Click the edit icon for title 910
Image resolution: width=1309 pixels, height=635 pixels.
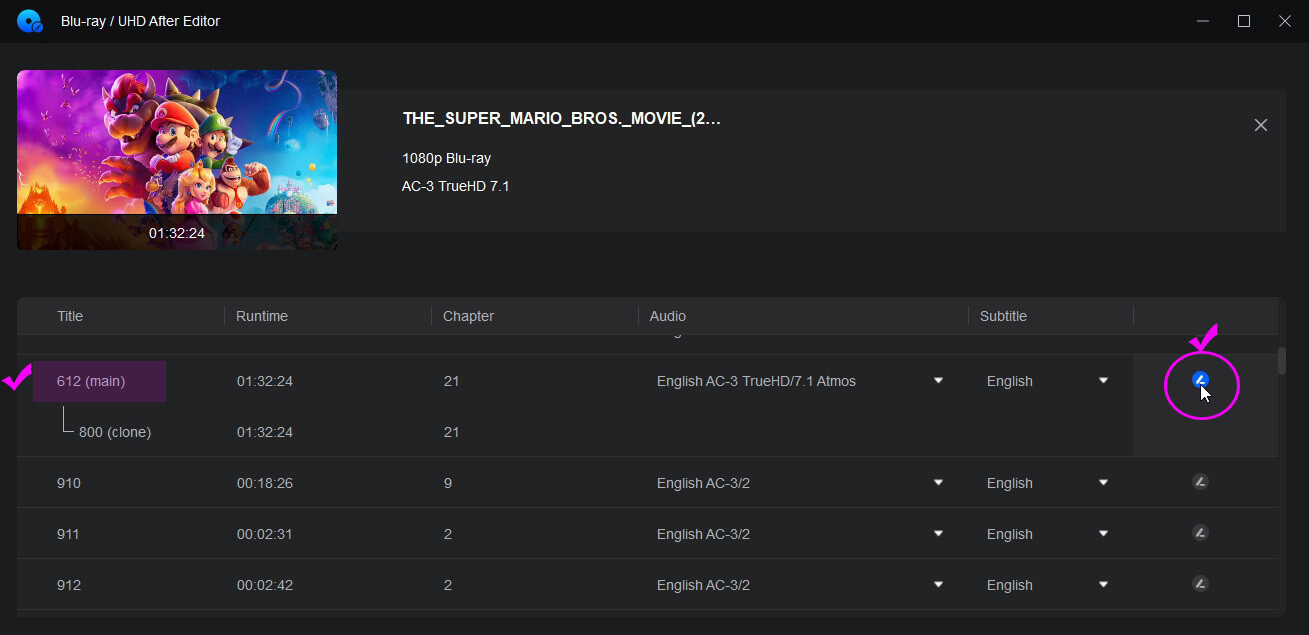tap(1200, 482)
